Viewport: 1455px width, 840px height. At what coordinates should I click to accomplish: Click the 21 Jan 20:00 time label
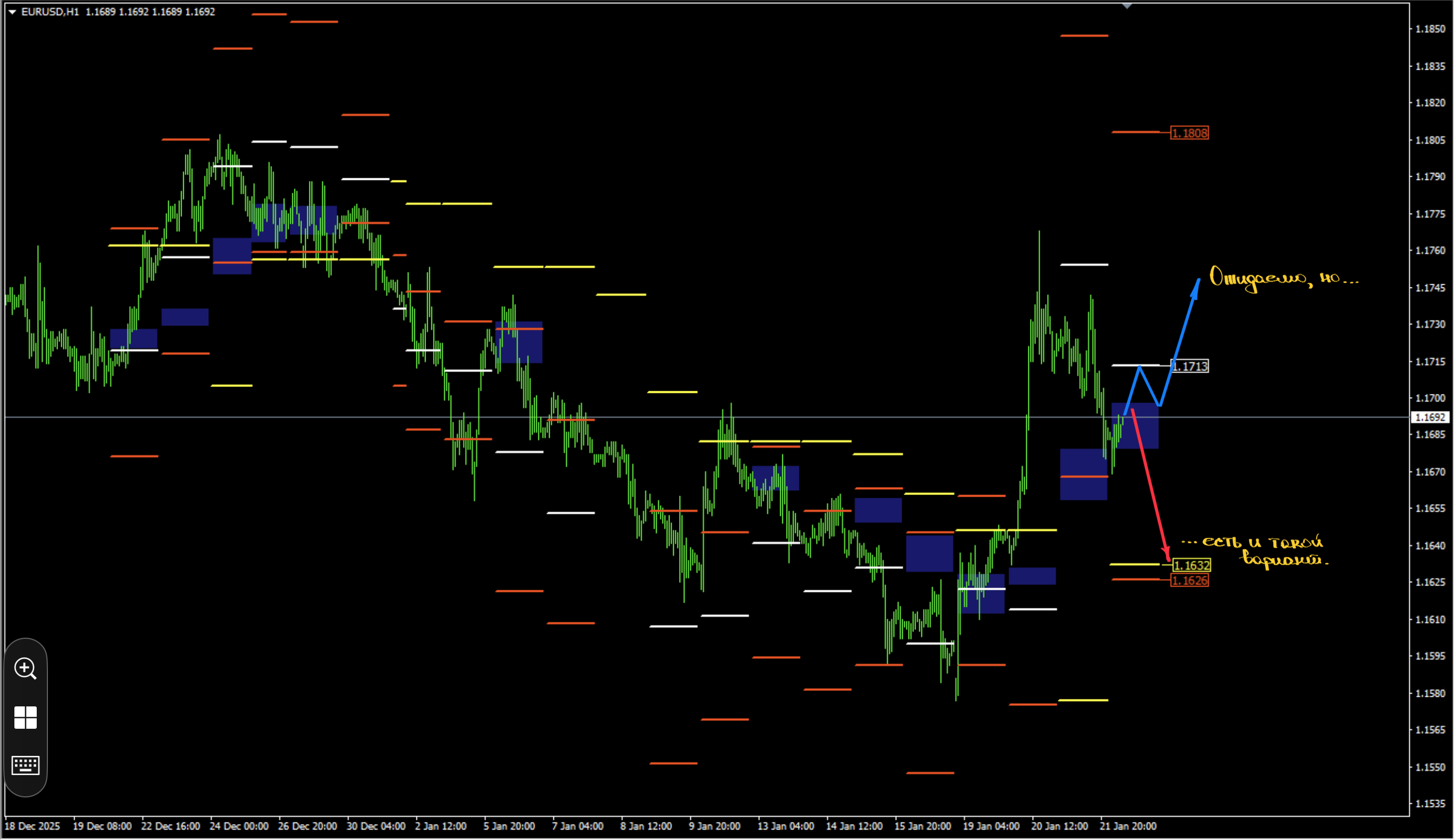[1128, 826]
